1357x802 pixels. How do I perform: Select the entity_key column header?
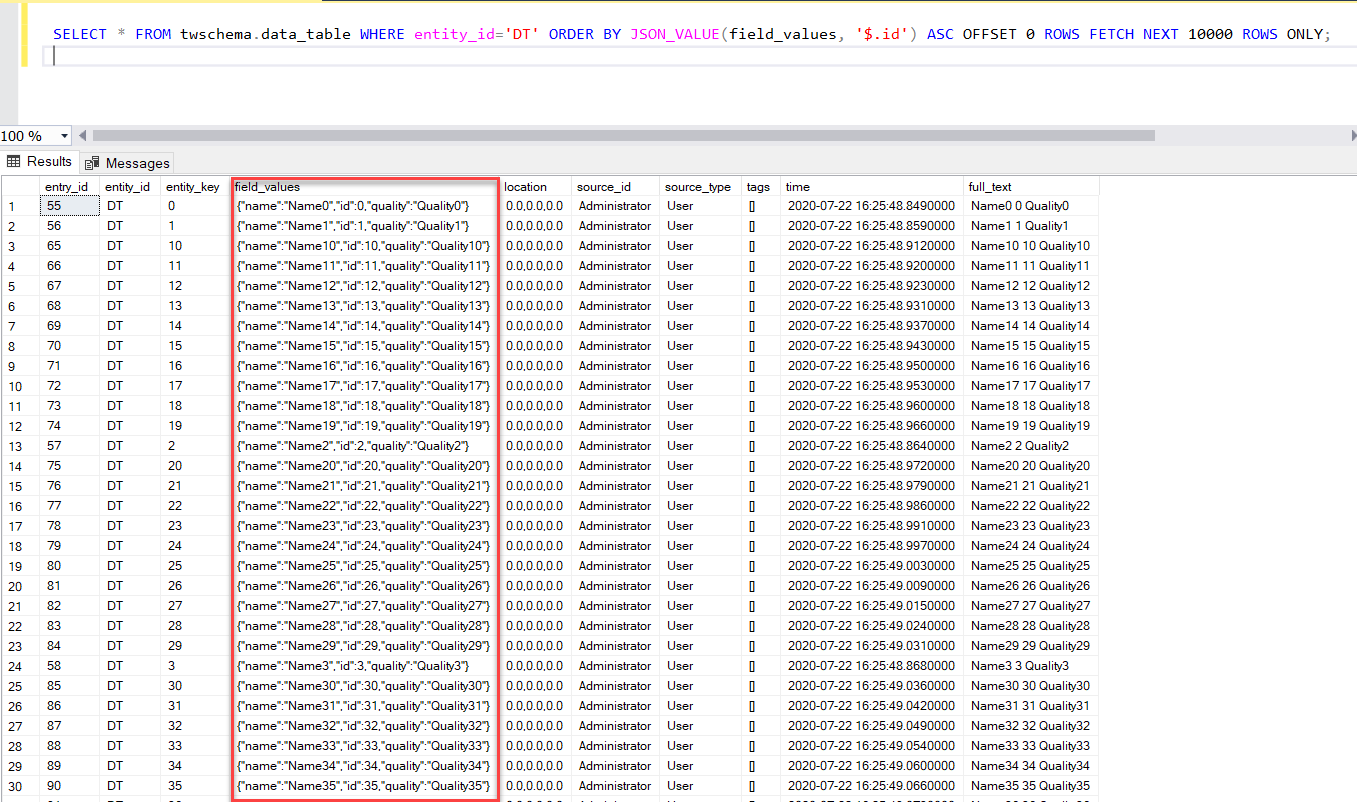click(x=194, y=187)
